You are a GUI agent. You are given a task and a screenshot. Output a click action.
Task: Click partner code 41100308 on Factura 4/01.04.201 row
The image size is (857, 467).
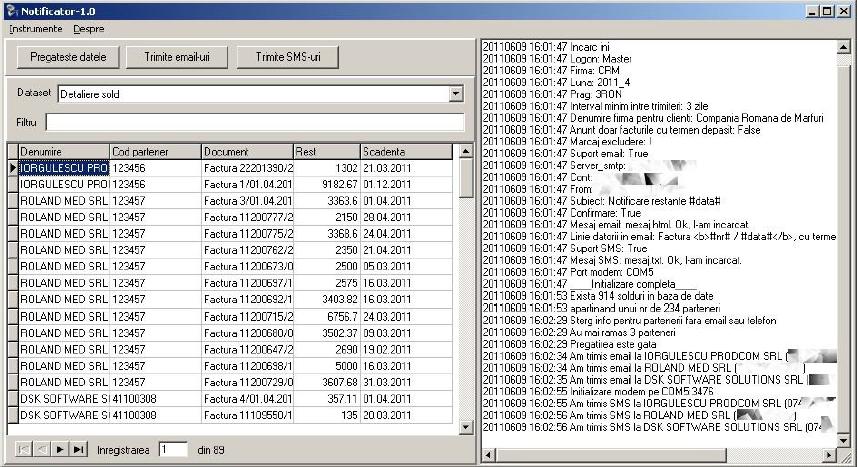(x=155, y=399)
